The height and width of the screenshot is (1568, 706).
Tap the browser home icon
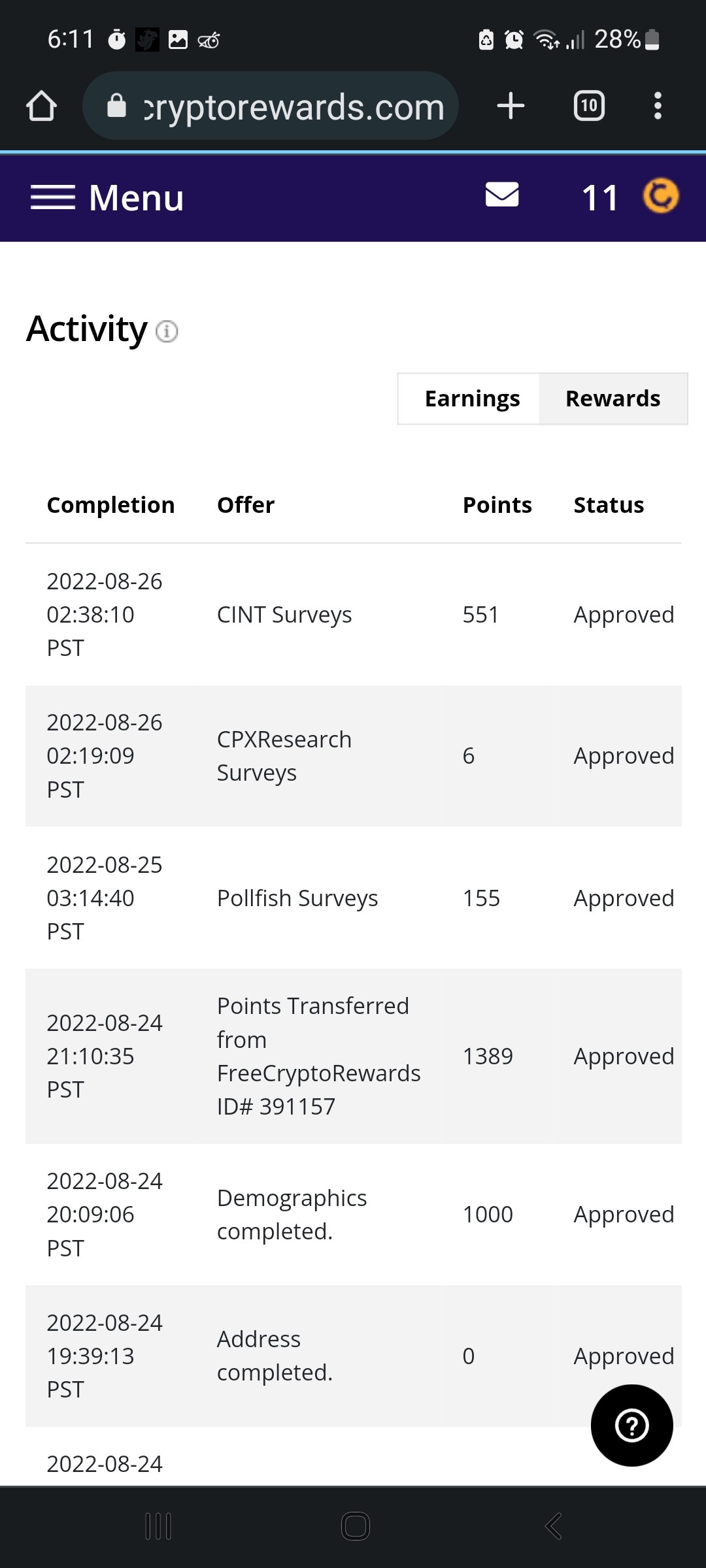[41, 106]
